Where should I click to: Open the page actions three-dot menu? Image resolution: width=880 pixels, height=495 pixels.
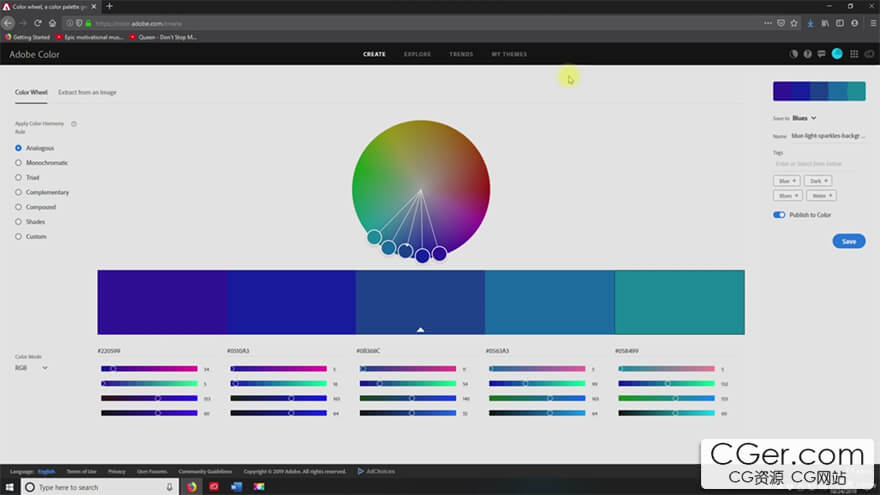click(768, 23)
